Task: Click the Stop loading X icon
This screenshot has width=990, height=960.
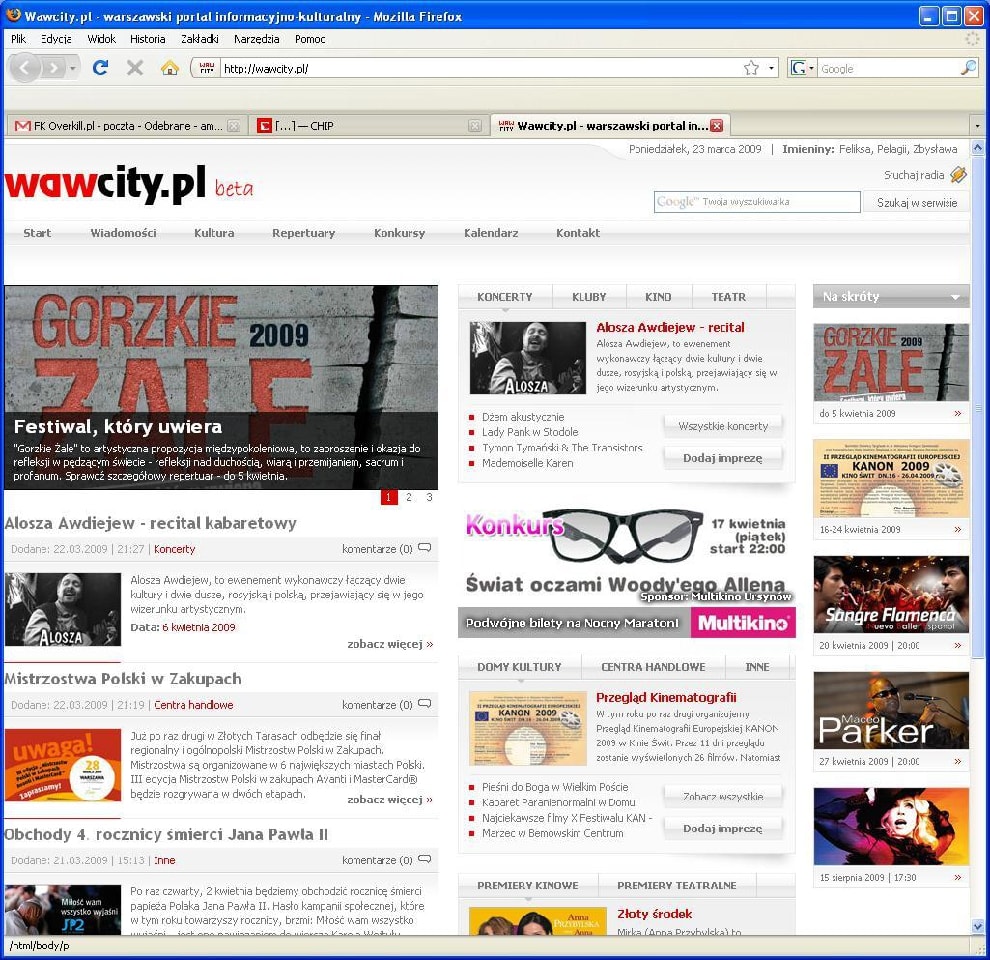Action: tap(134, 67)
